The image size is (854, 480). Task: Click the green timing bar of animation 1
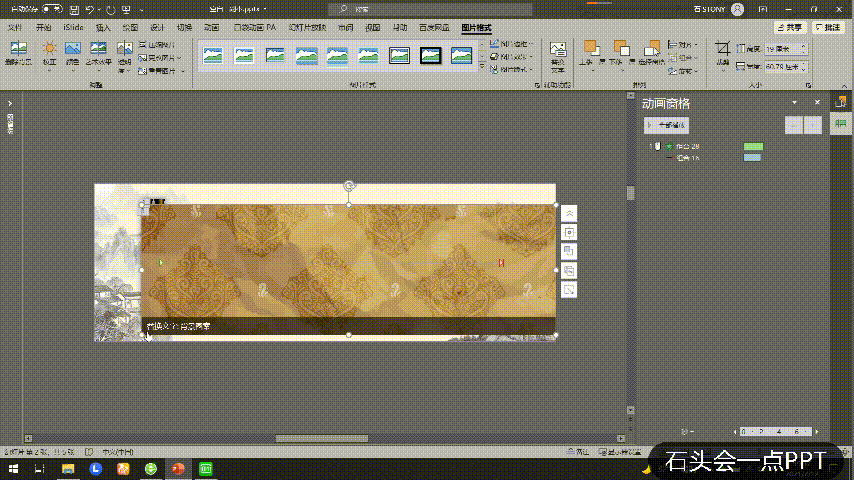coord(753,147)
